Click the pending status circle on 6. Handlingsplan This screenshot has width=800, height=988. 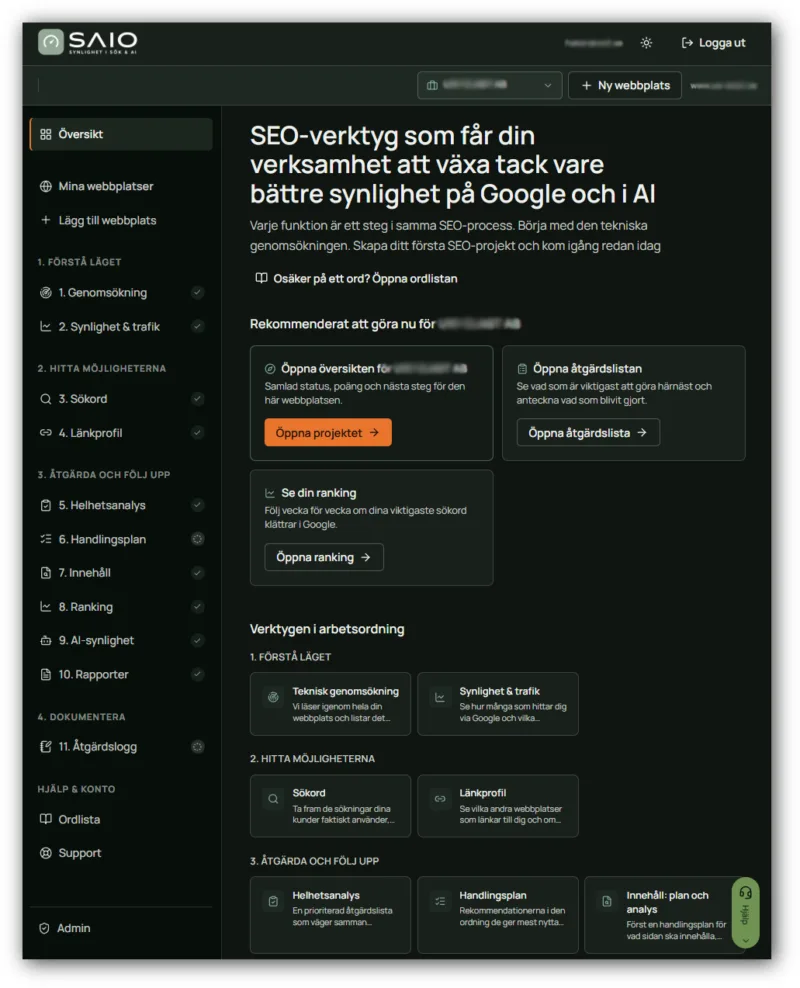(x=197, y=539)
